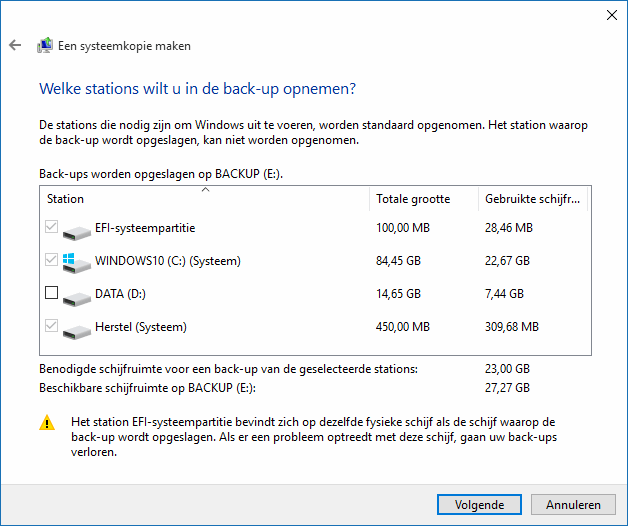
Task: Sort by the Gebruikte schijfruimte column
Action: (x=533, y=199)
